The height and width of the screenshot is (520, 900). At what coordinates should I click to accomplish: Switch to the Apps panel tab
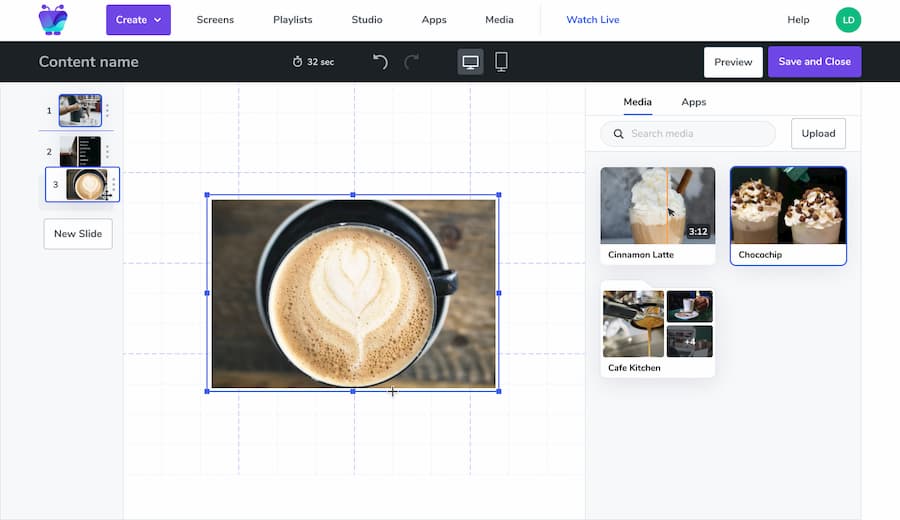(693, 102)
